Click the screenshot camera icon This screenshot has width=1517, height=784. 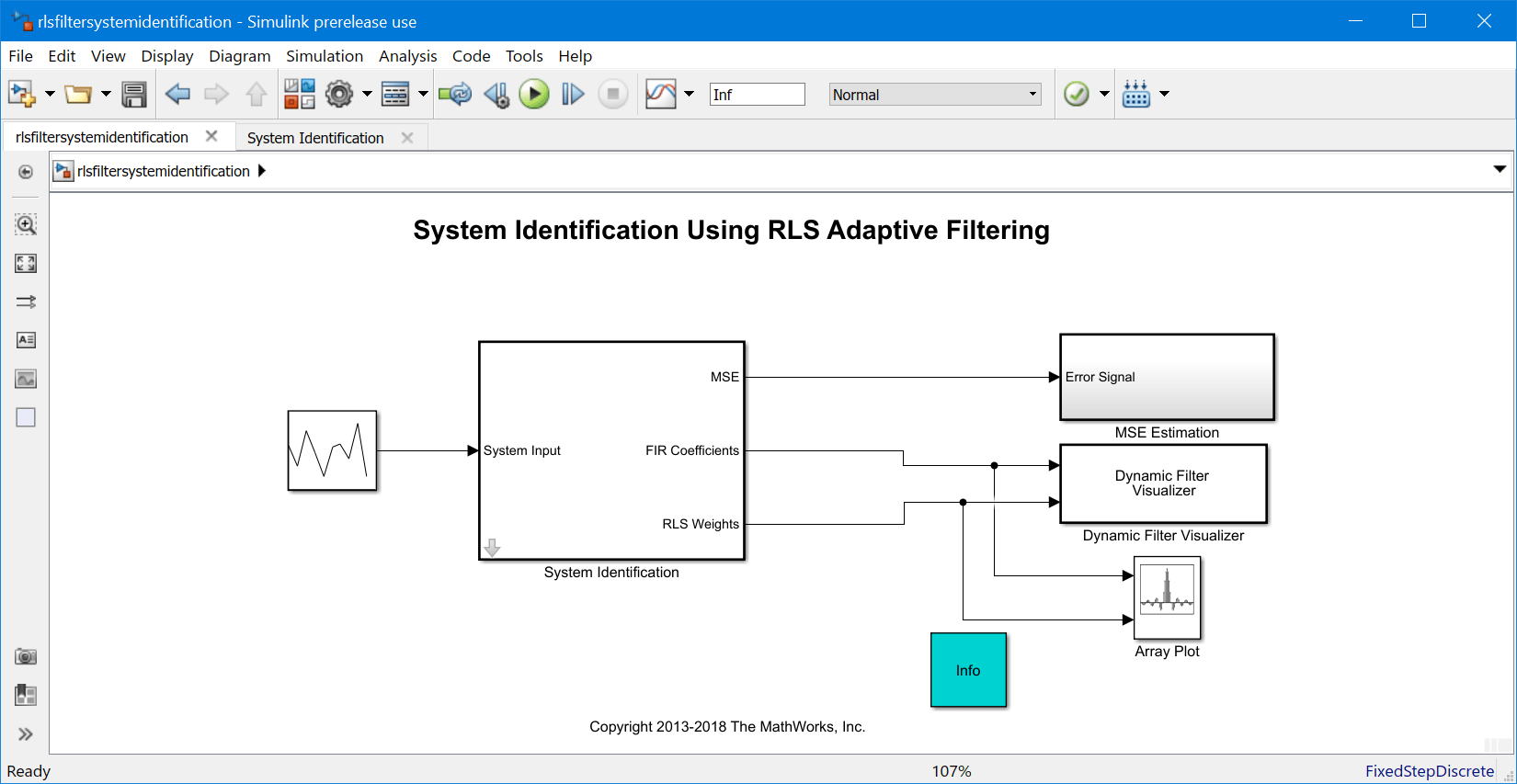coord(26,656)
